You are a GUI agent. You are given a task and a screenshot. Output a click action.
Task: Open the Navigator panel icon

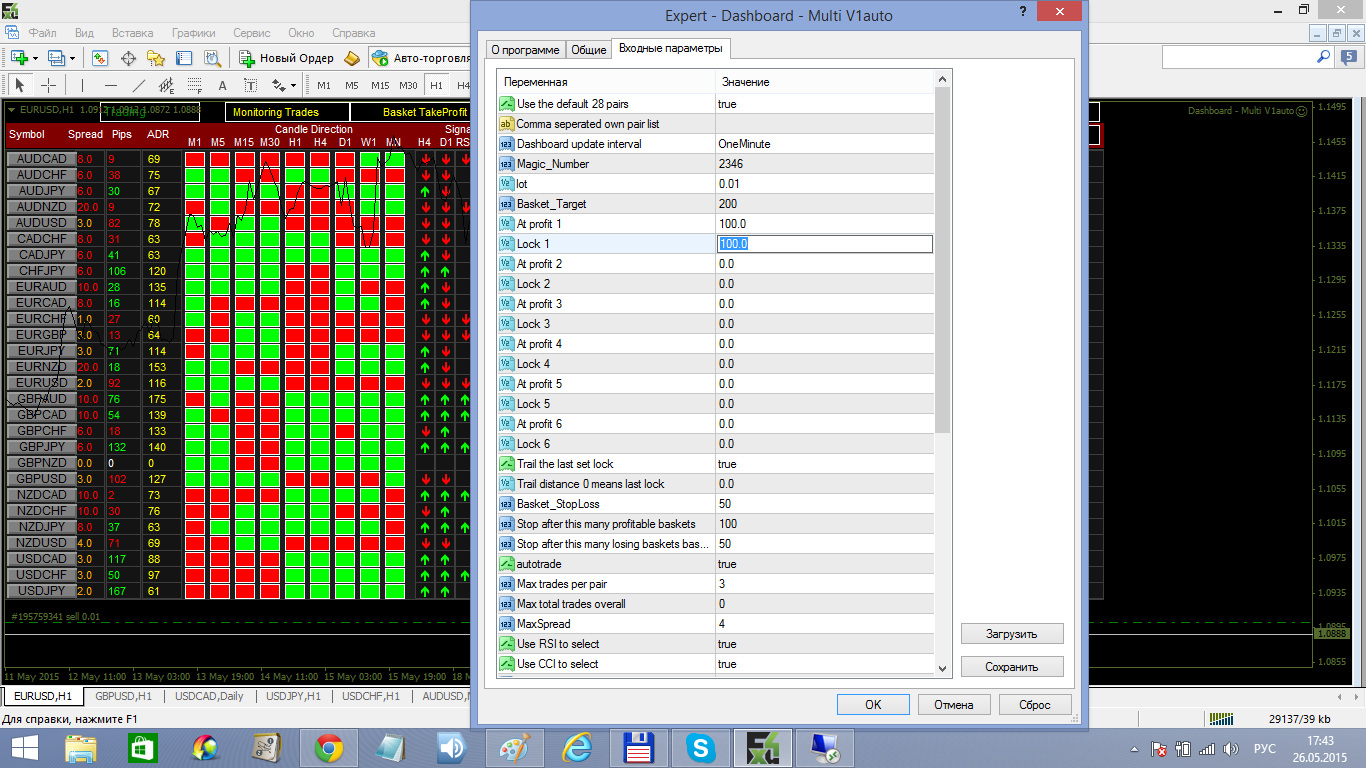[156, 58]
